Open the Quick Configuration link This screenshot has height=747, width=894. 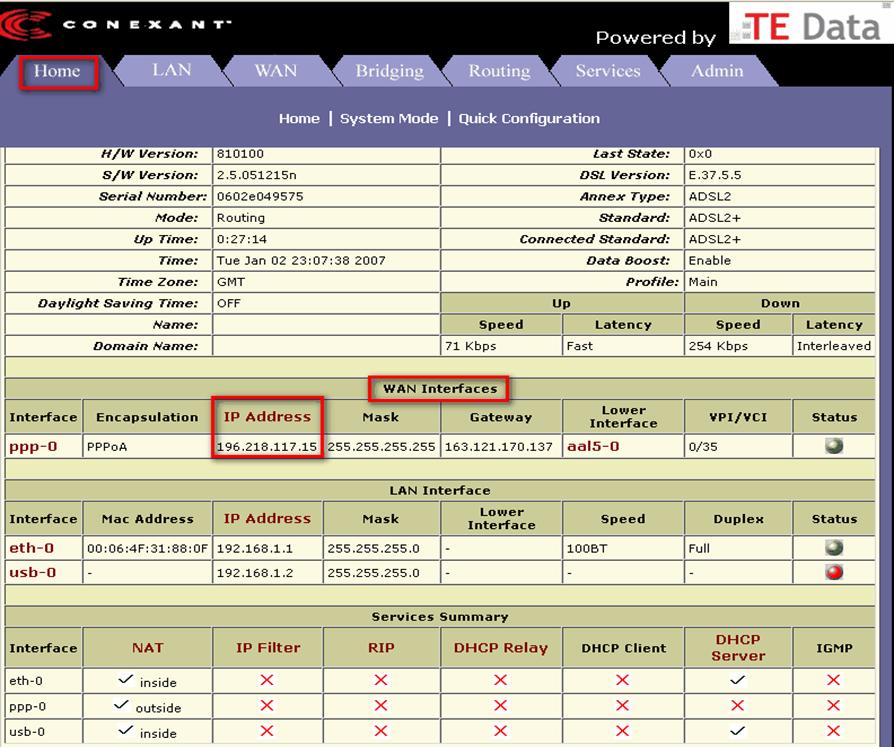tap(529, 118)
